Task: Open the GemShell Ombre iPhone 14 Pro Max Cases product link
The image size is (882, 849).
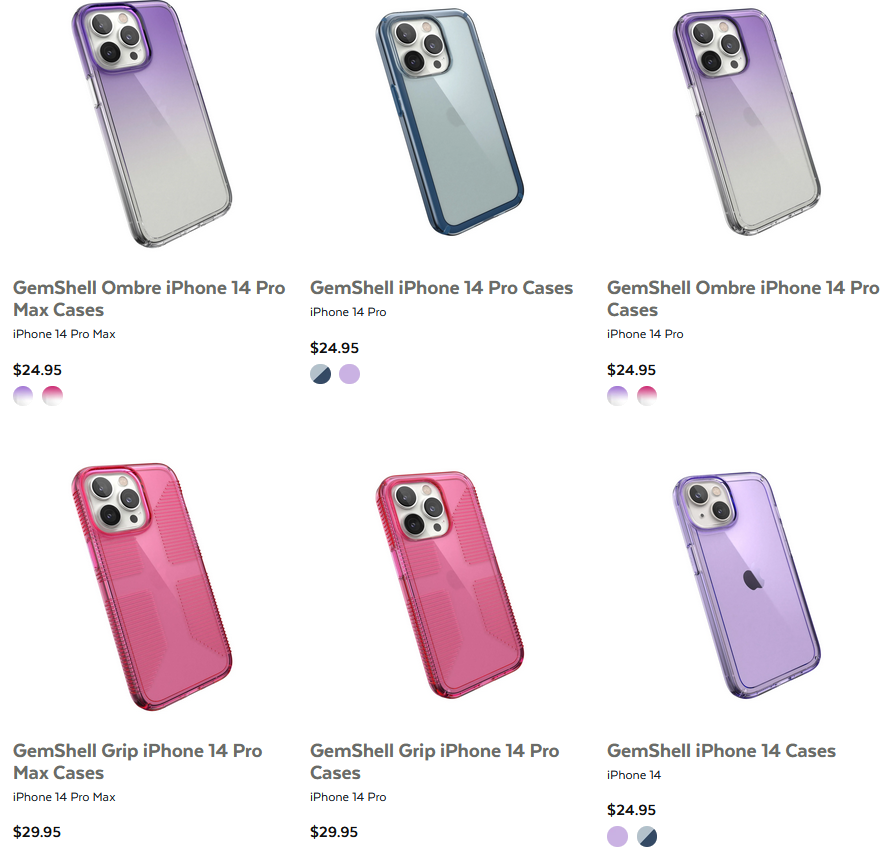Action: [148, 298]
